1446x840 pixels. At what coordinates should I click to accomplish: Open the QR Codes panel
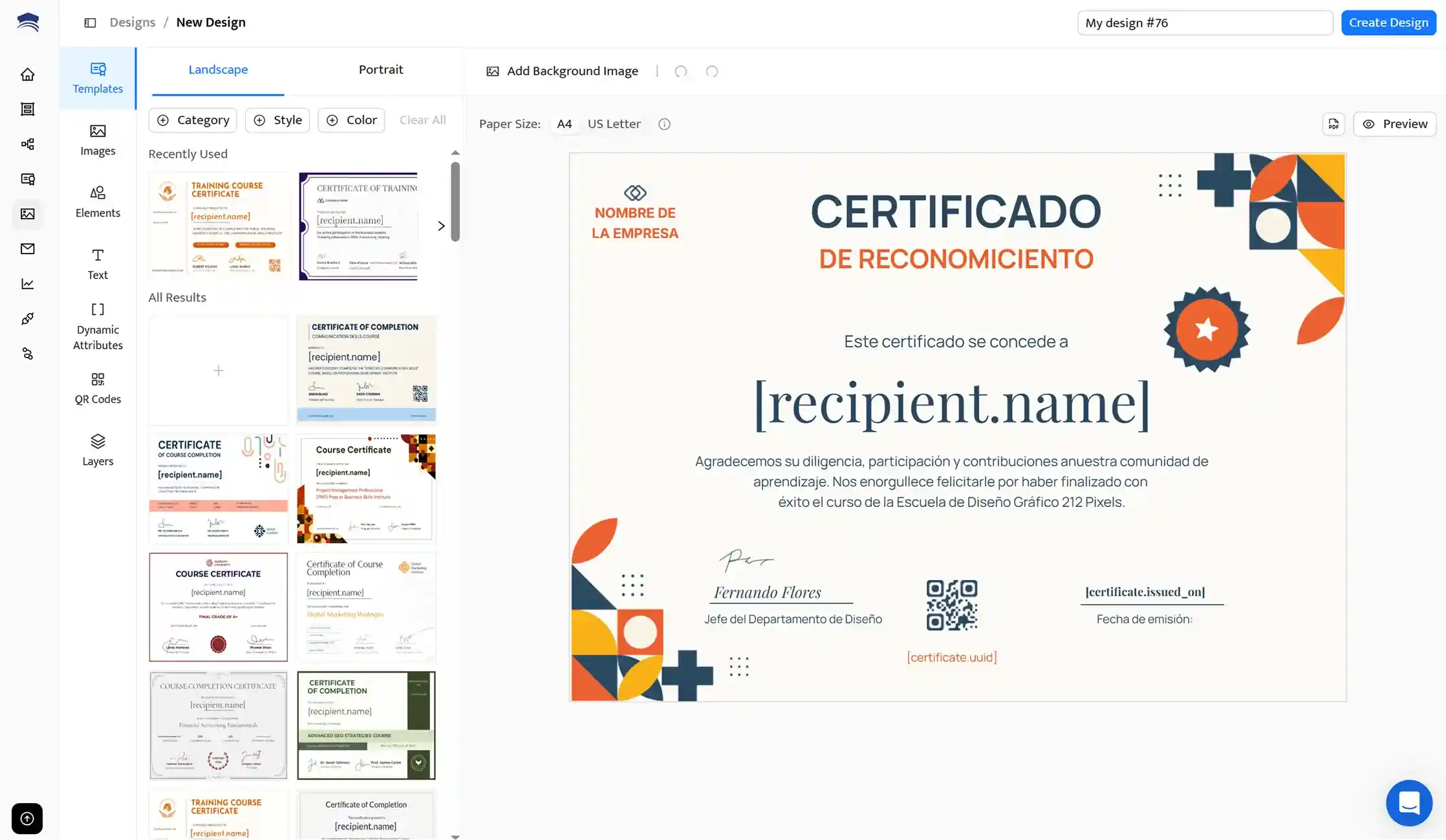pos(98,388)
